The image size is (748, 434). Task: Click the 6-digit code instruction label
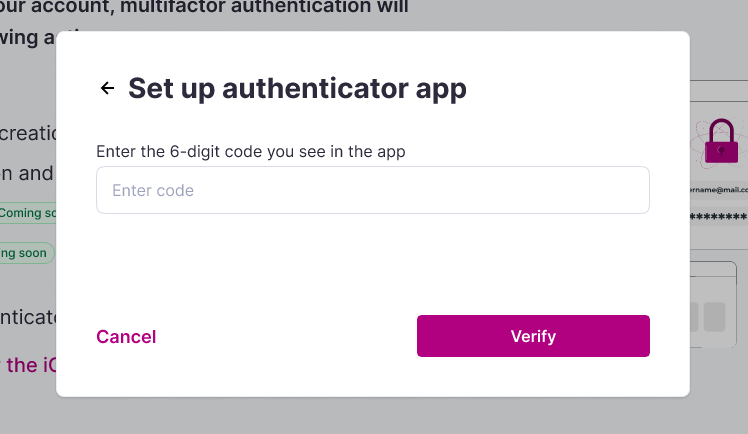(251, 152)
